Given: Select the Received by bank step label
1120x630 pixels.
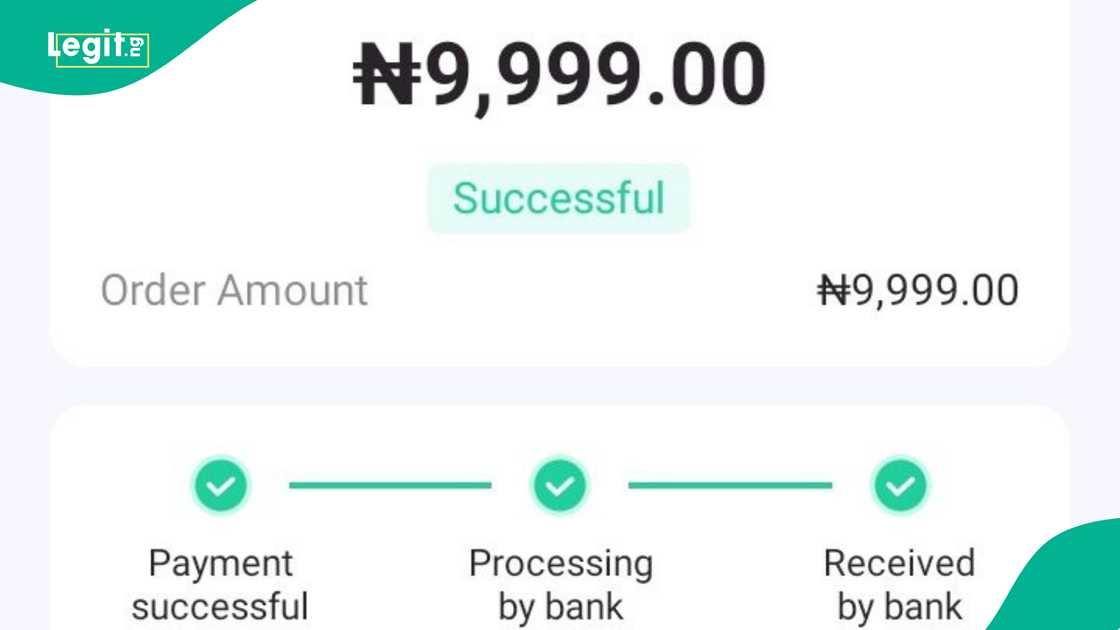Looking at the screenshot, I should click(899, 583).
